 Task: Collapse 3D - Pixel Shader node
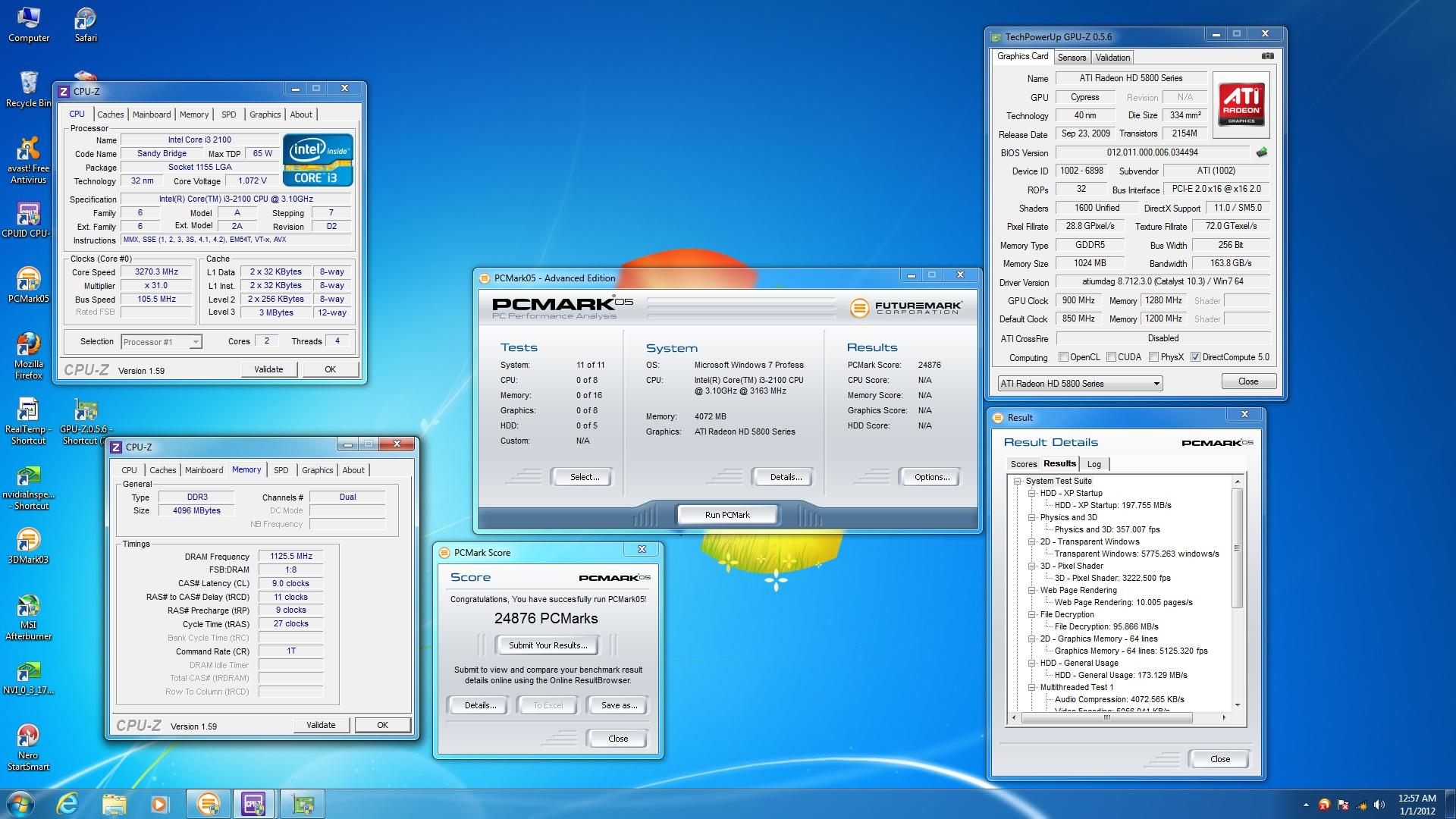click(x=1031, y=566)
